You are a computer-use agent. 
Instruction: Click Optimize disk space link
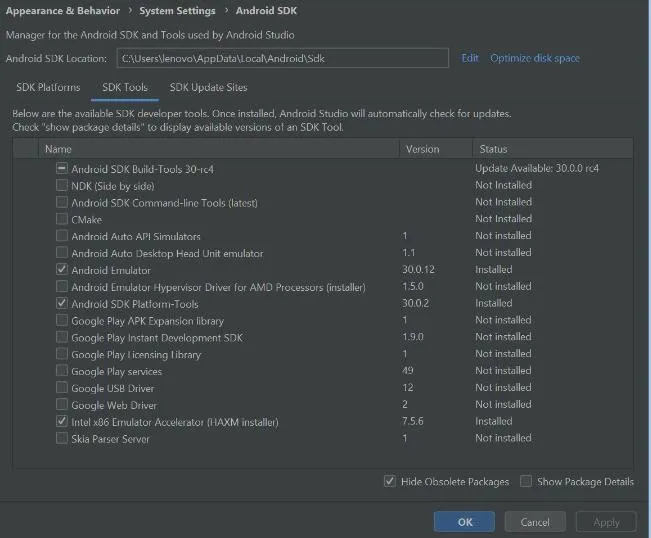[x=535, y=58]
